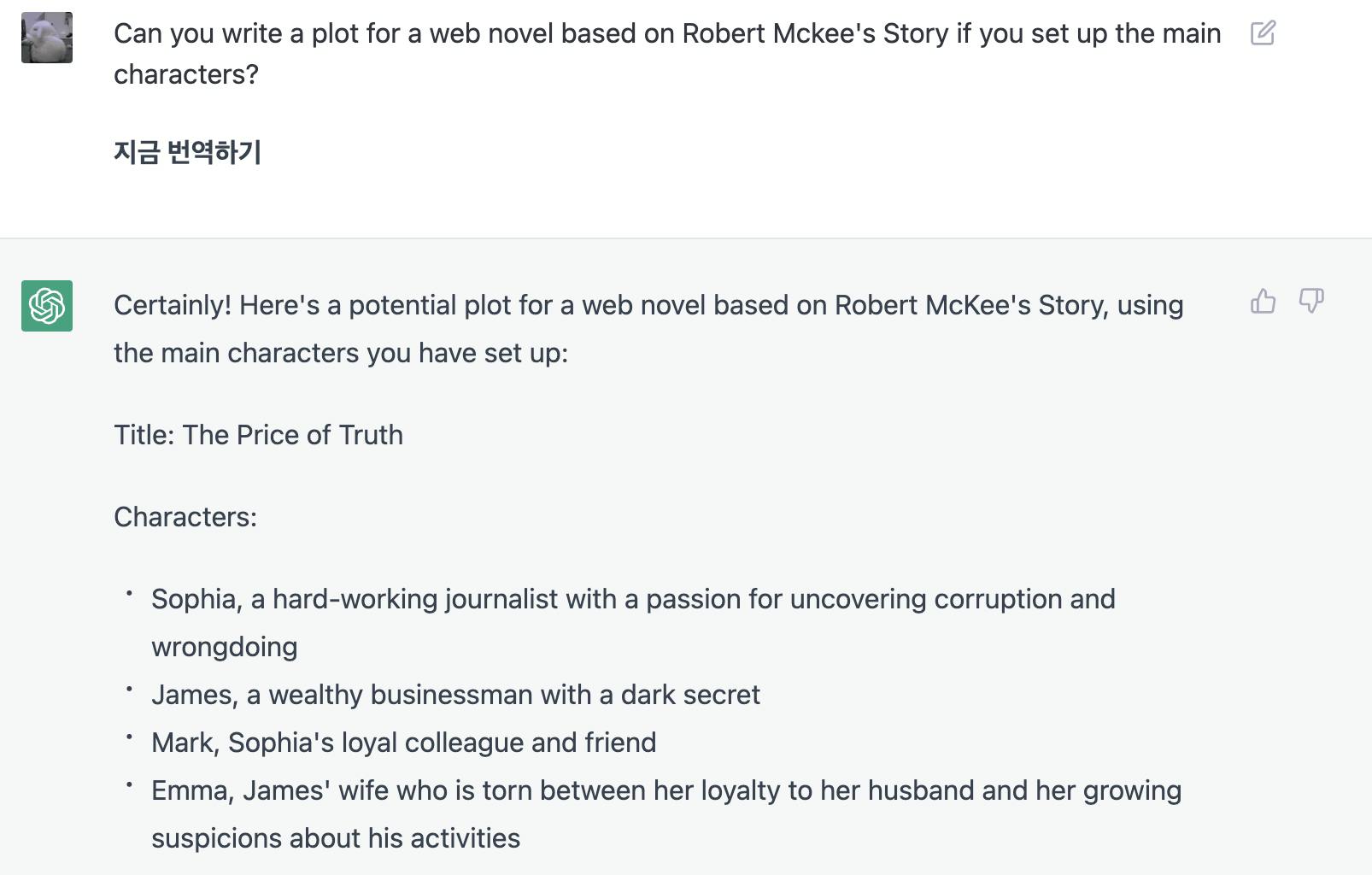Click the Sophia journalist description text
1372x875 pixels.
click(x=632, y=599)
